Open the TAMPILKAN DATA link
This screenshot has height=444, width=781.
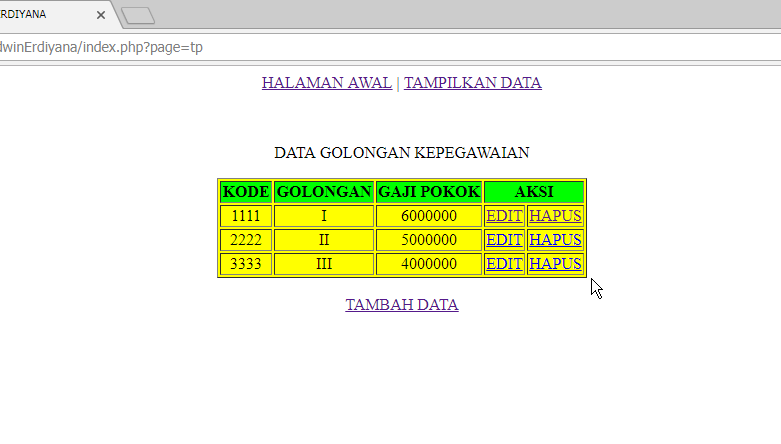473,83
